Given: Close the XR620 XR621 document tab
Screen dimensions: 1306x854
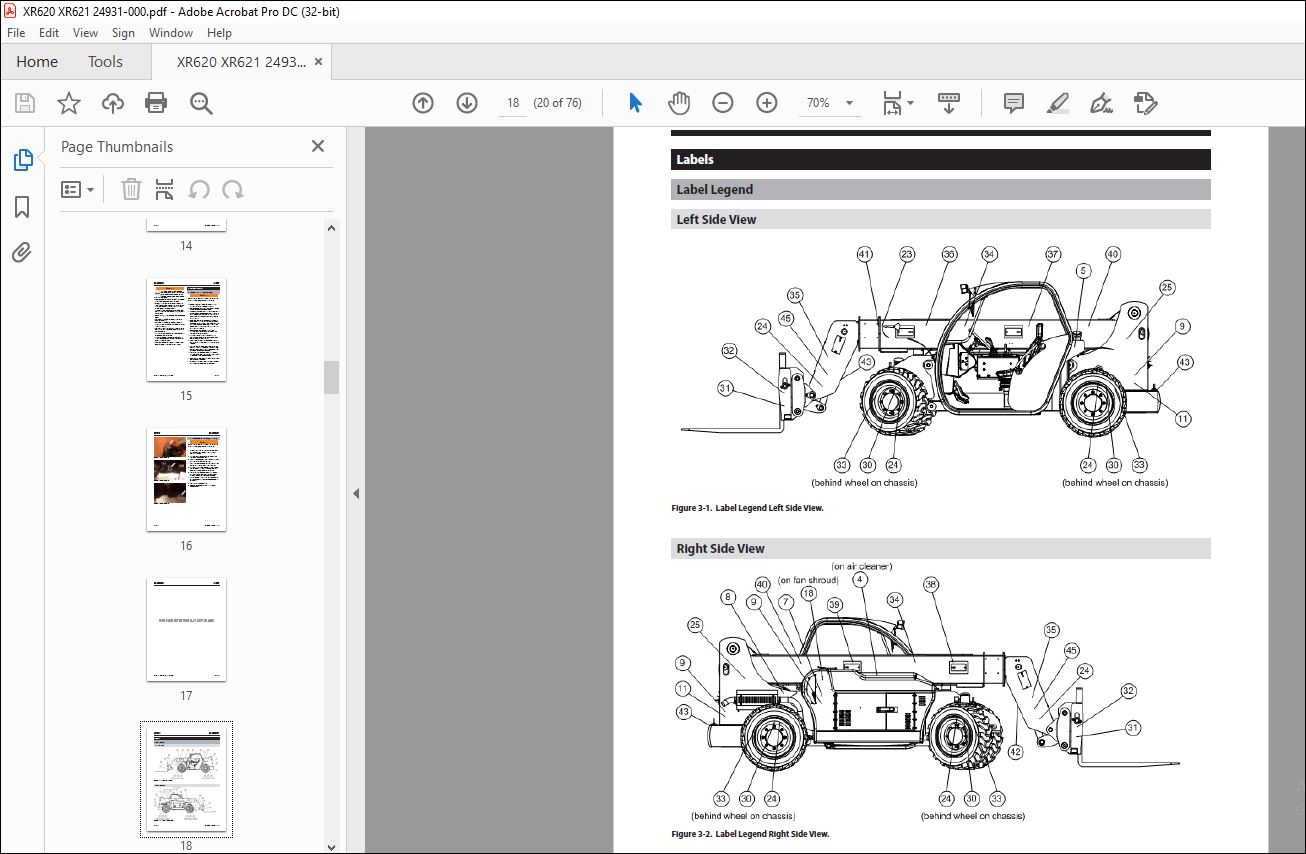Looking at the screenshot, I should point(319,62).
